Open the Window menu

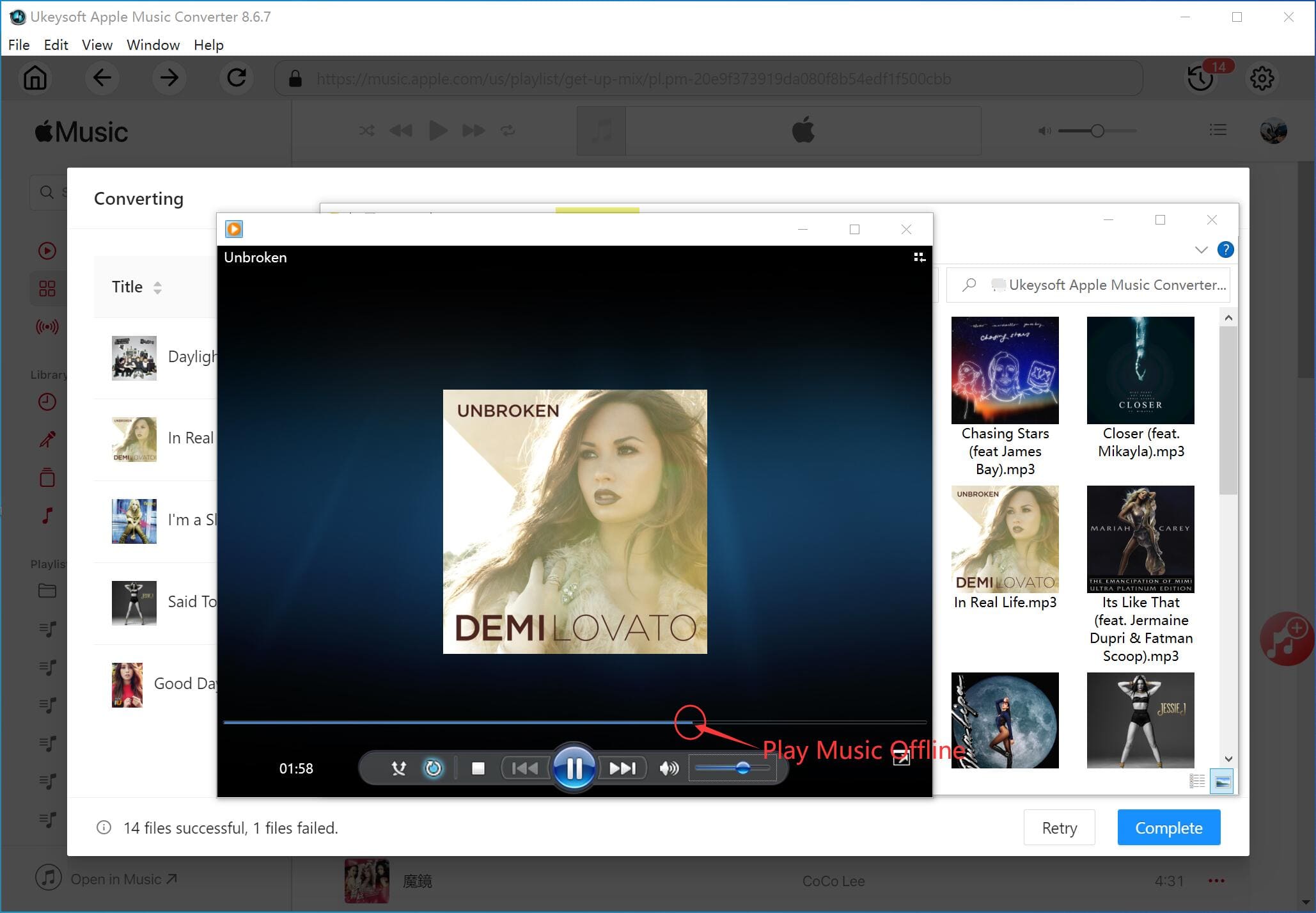[153, 45]
